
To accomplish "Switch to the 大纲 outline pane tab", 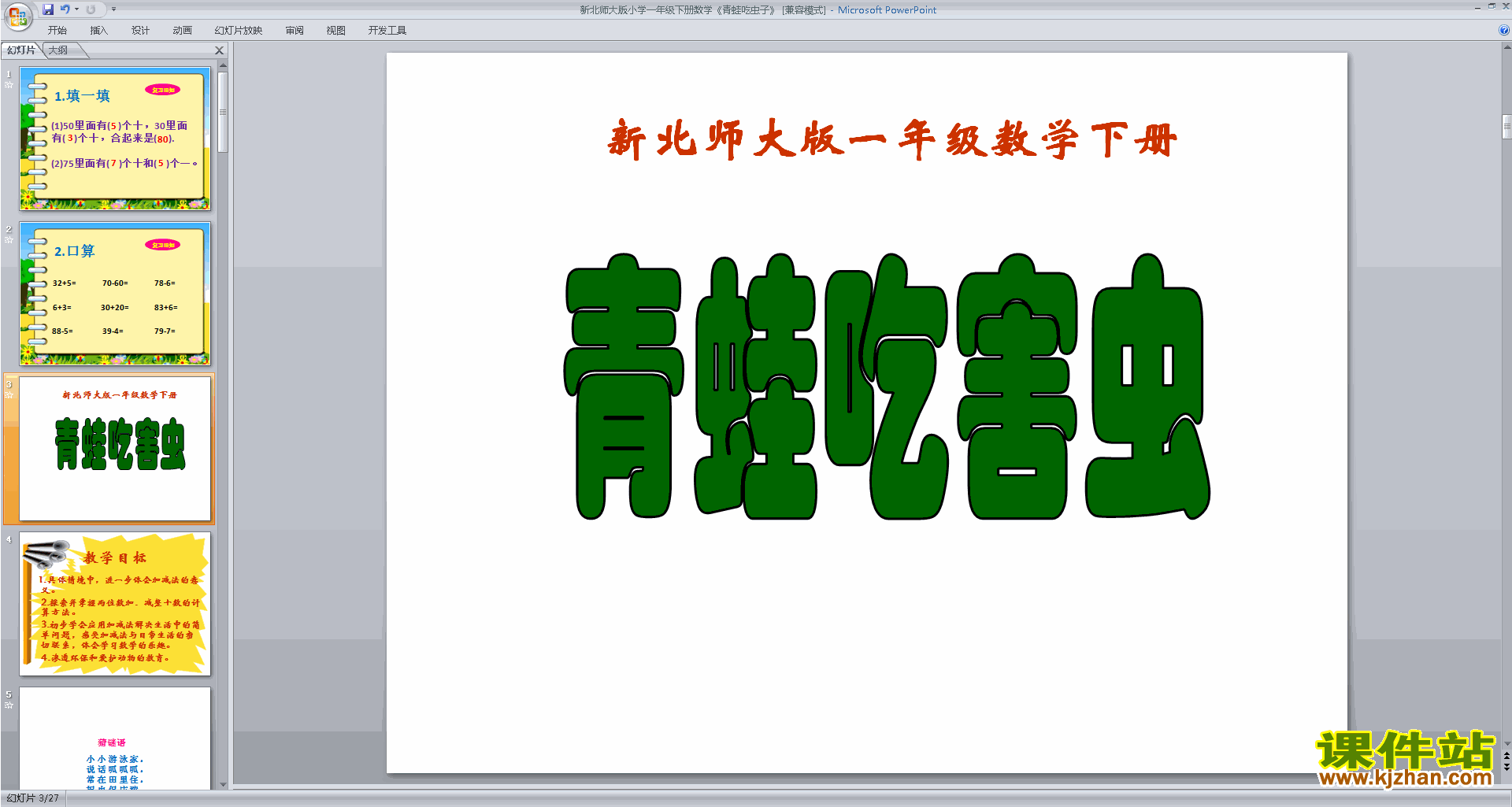I will point(58,50).
